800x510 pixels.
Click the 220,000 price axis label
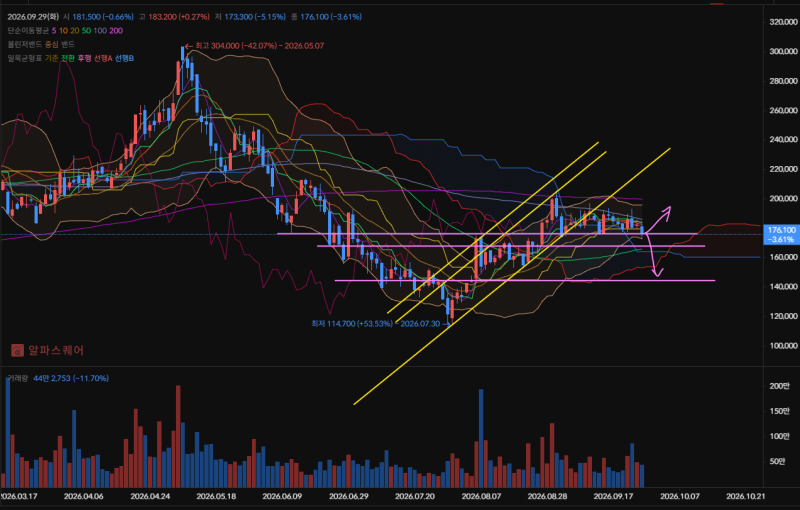[x=783, y=169]
